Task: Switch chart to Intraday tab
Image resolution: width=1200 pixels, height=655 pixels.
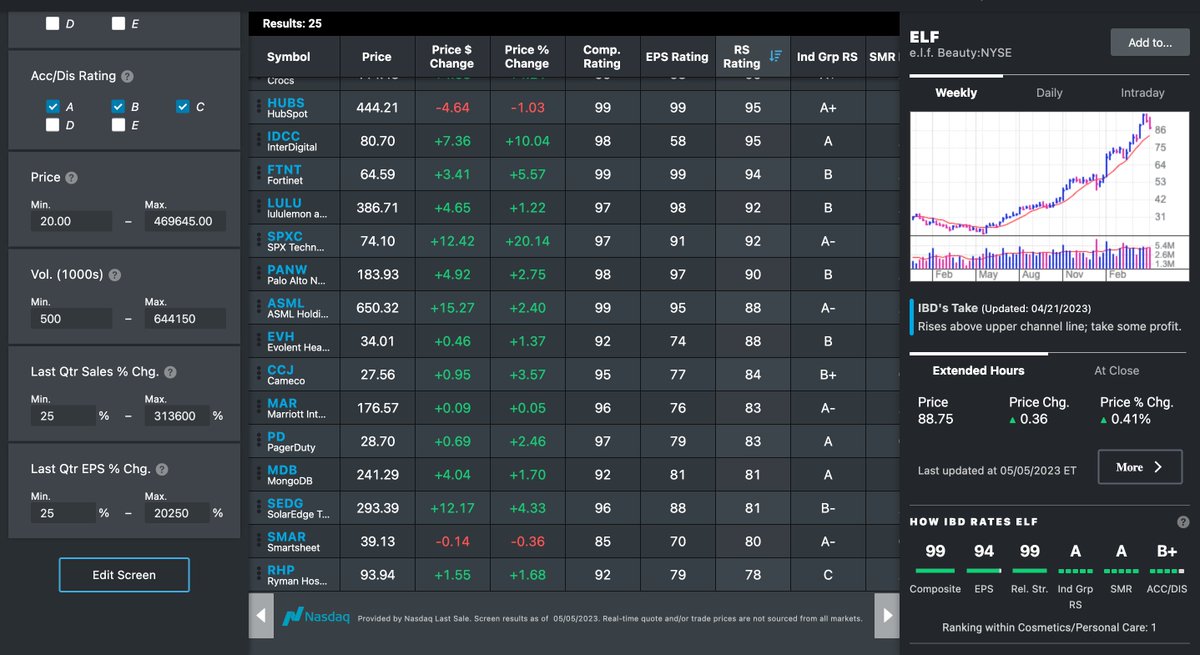Action: click(1142, 92)
